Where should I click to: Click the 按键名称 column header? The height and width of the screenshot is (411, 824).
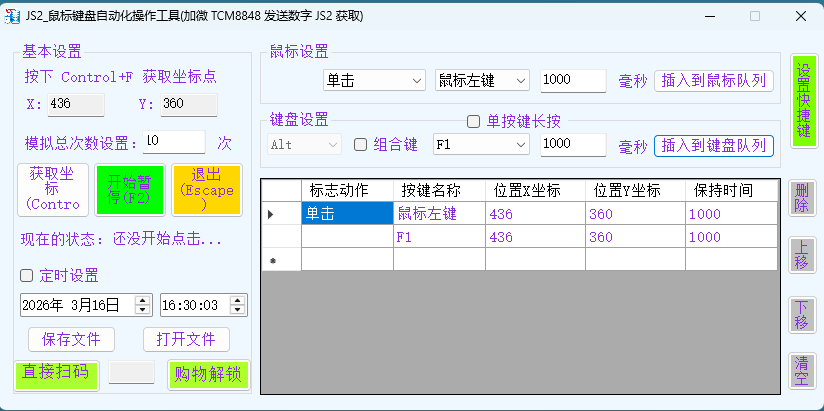439,191
